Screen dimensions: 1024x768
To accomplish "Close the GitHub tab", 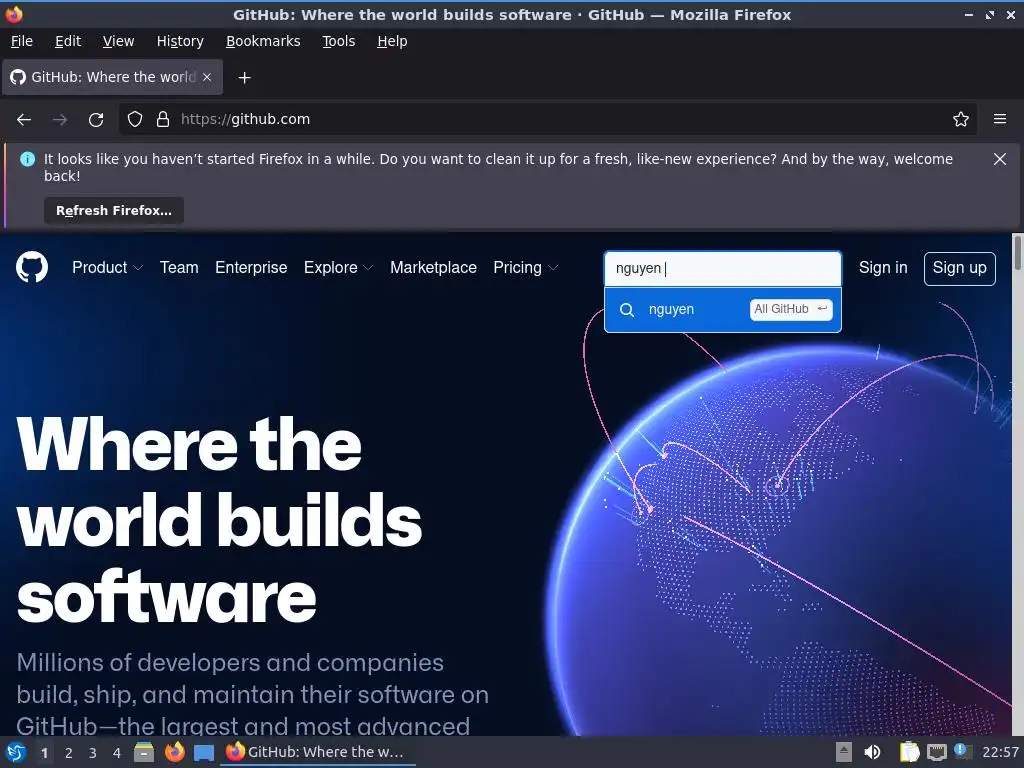I will pyautogui.click(x=207, y=77).
